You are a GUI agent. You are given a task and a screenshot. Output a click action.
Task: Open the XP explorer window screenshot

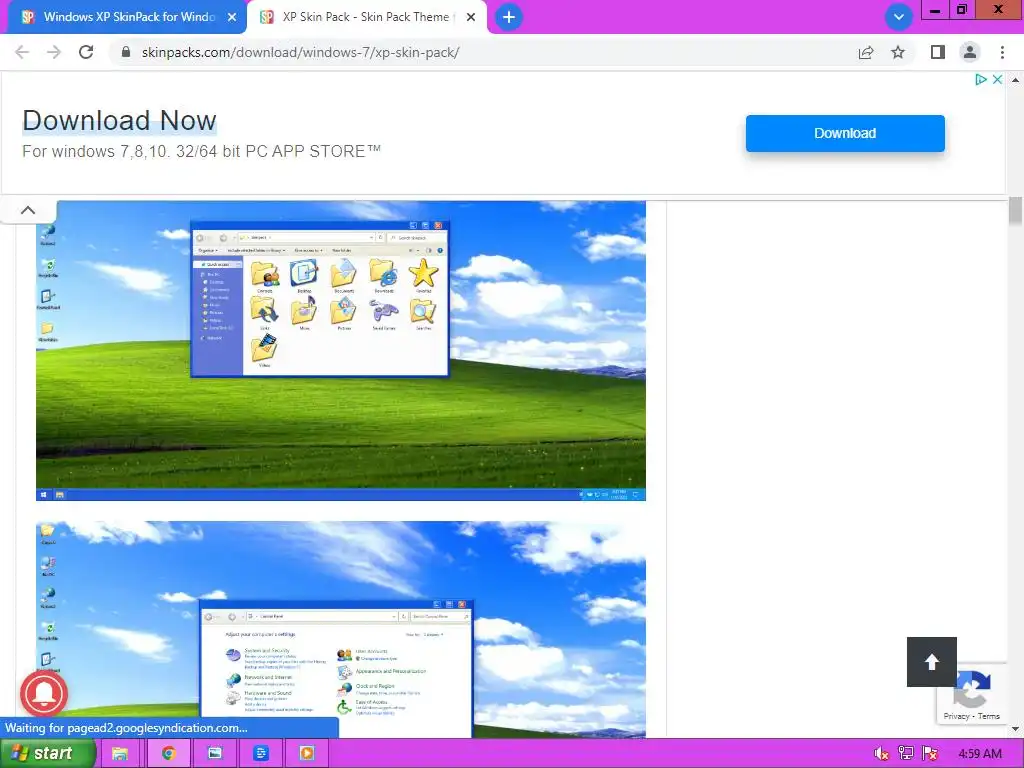(341, 351)
